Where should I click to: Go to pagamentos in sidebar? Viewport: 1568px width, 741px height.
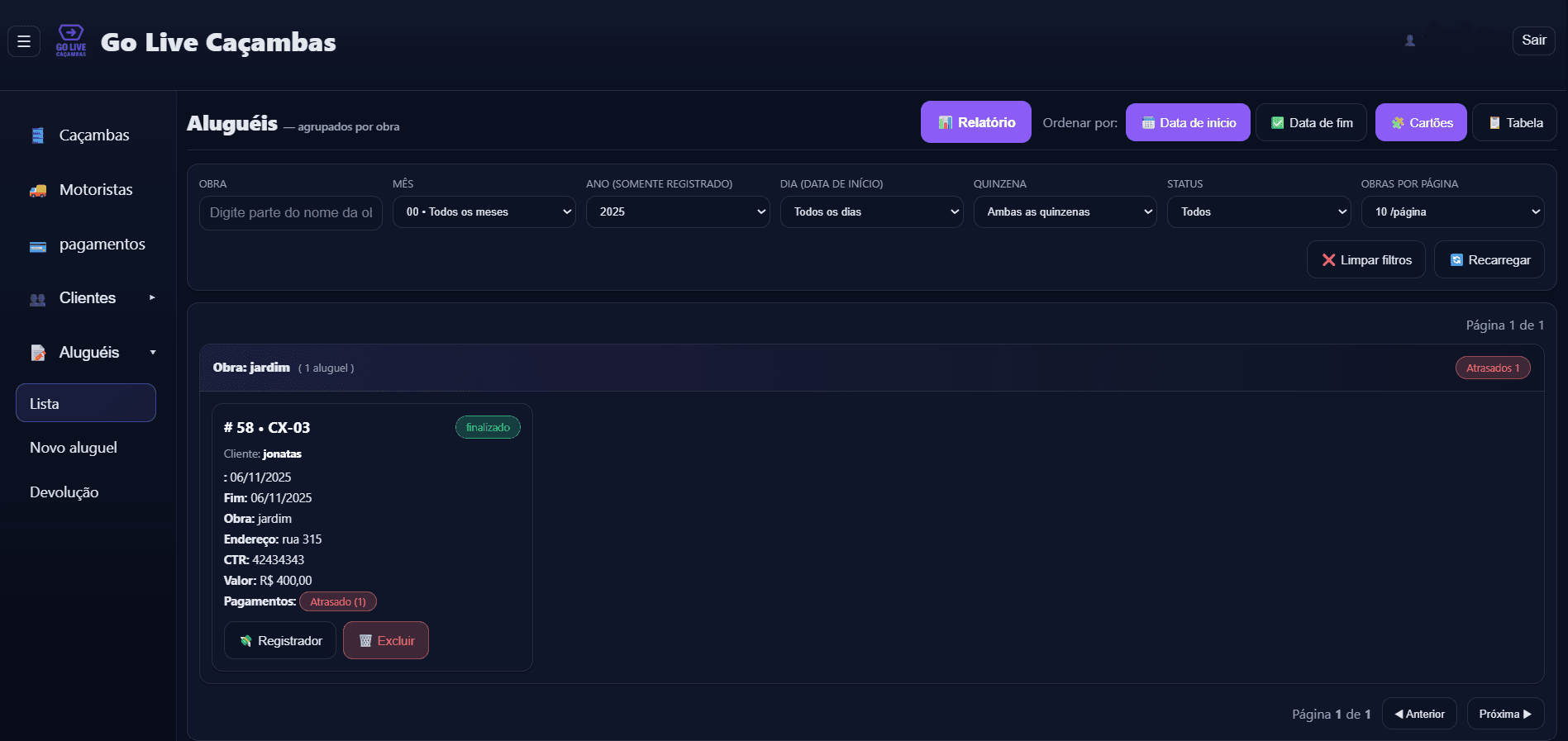[102, 245]
